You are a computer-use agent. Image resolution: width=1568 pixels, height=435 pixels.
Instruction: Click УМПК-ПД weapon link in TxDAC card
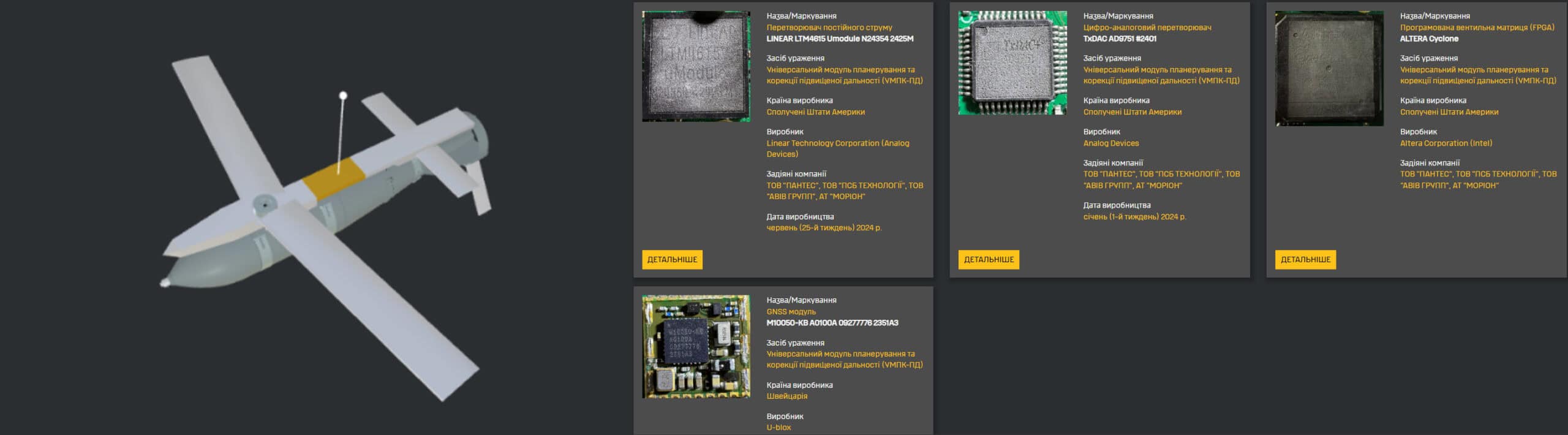[1161, 75]
